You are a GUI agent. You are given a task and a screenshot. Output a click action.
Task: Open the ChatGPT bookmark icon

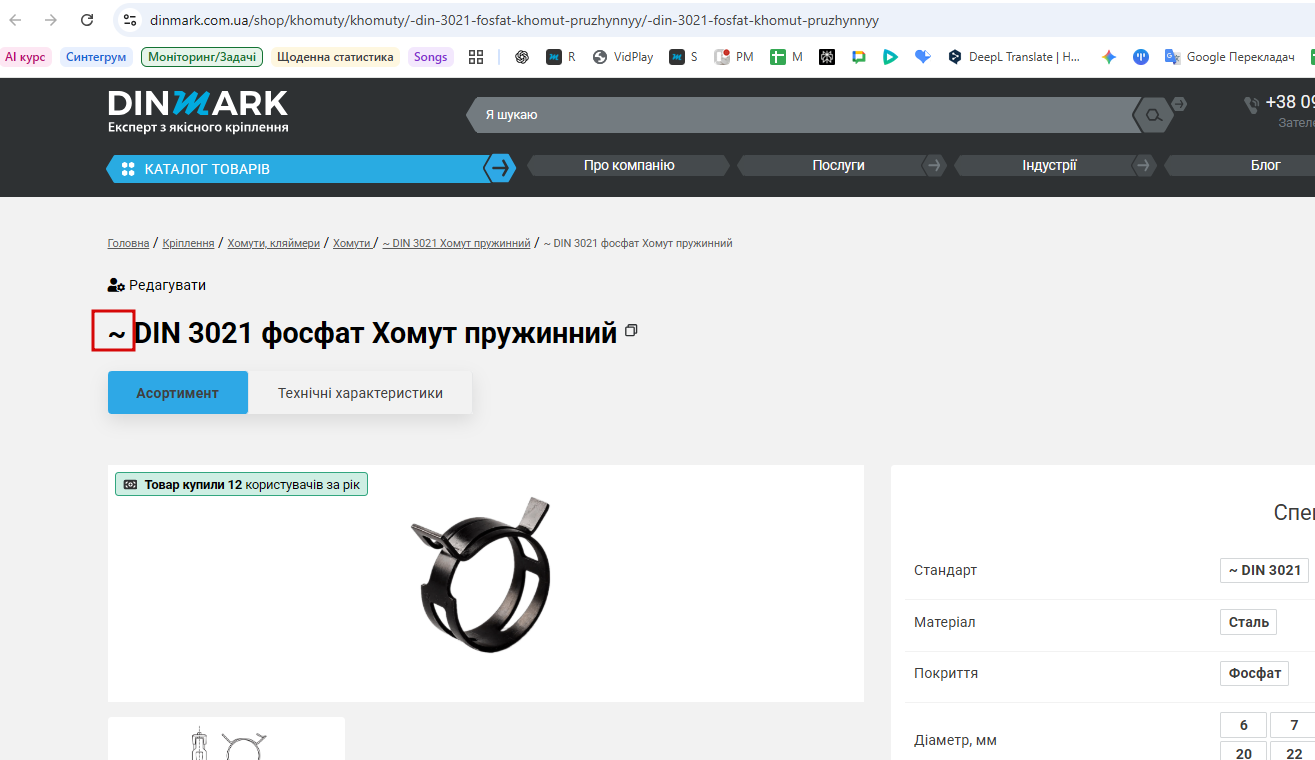522,57
